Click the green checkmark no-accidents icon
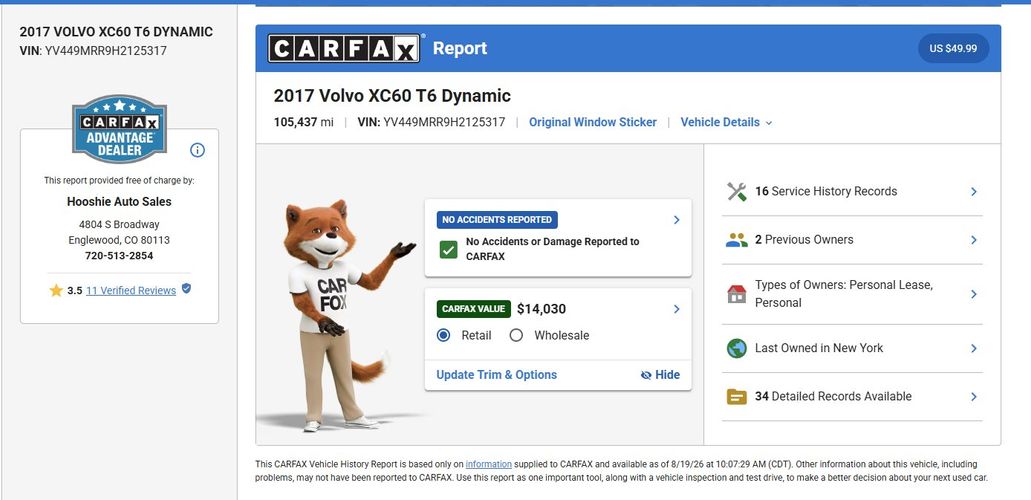The width and height of the screenshot is (1031, 500). pos(448,249)
